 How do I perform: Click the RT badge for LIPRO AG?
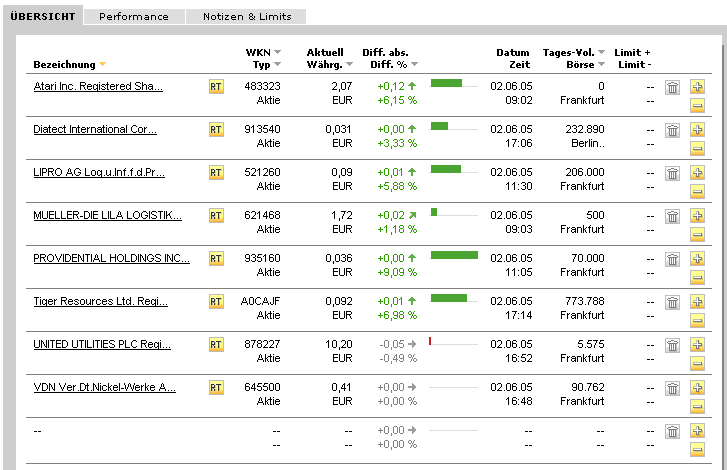(216, 173)
